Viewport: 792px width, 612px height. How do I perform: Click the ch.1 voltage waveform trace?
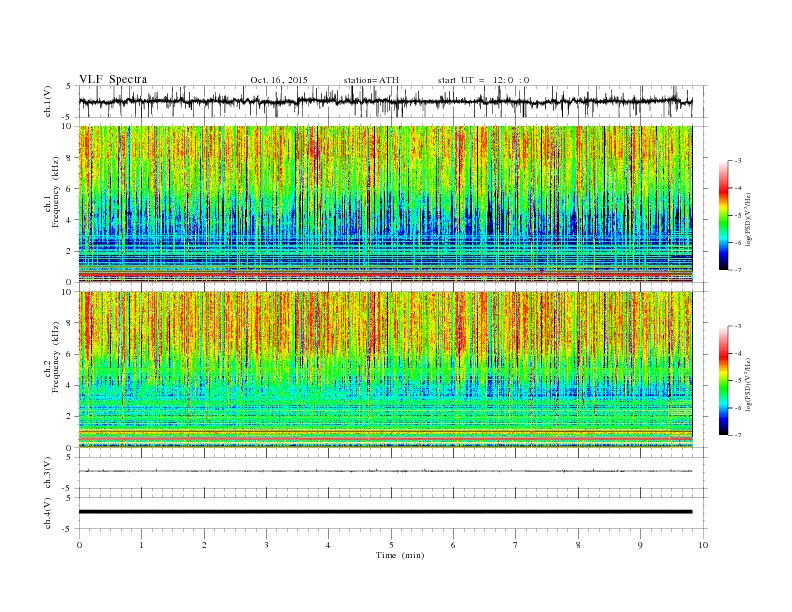(x=385, y=101)
